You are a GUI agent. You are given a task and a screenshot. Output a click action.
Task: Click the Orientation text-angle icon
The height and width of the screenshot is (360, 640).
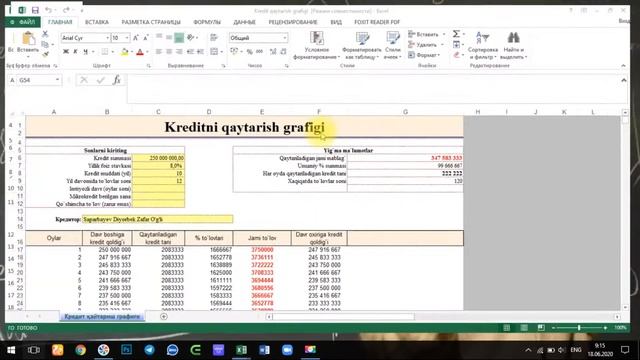(190, 38)
